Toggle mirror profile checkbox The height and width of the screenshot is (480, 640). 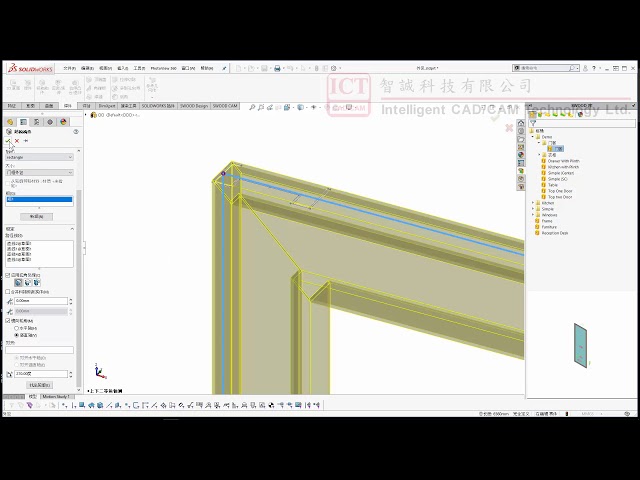pyautogui.click(x=8, y=321)
